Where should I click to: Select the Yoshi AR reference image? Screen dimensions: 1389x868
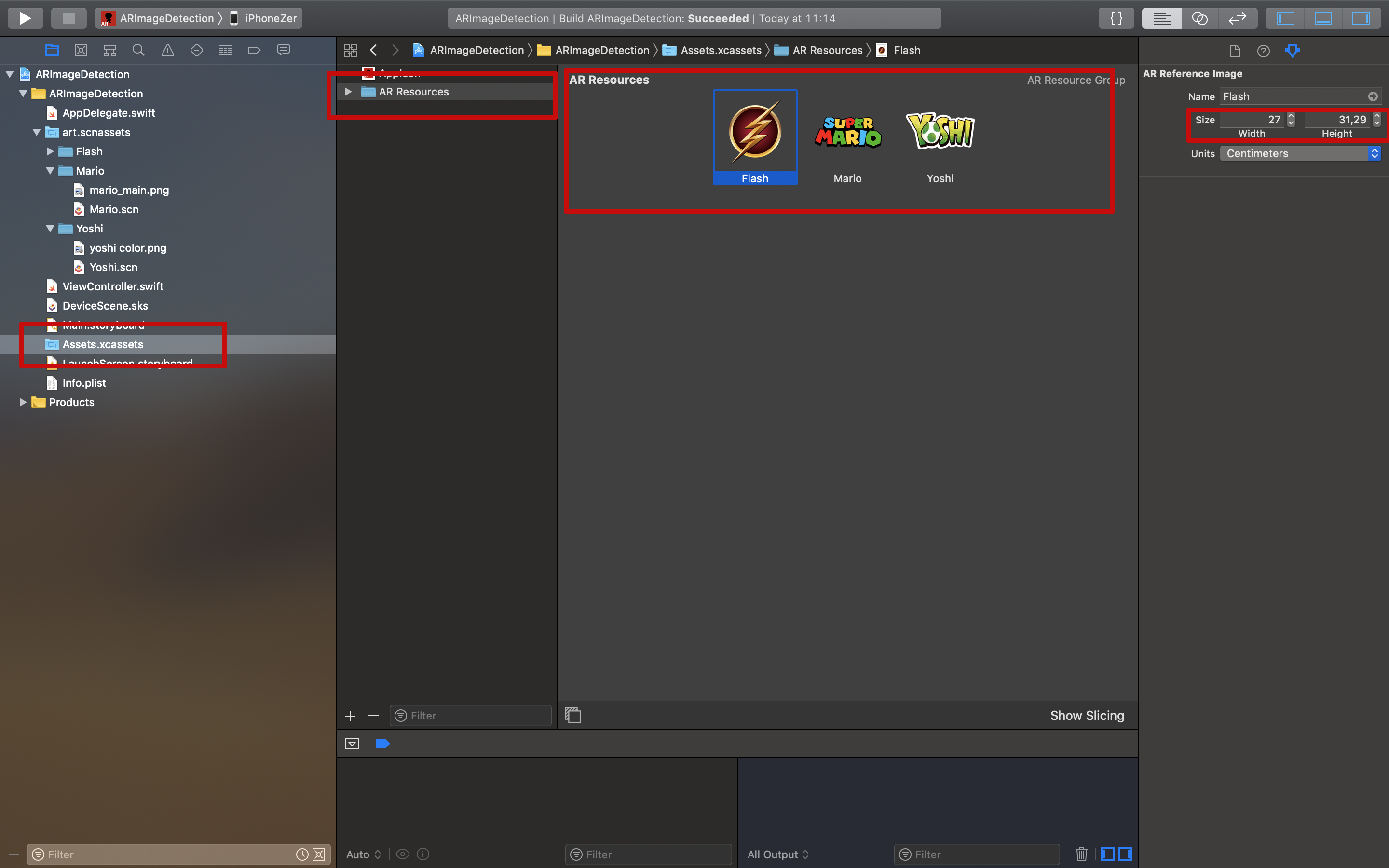click(940, 137)
